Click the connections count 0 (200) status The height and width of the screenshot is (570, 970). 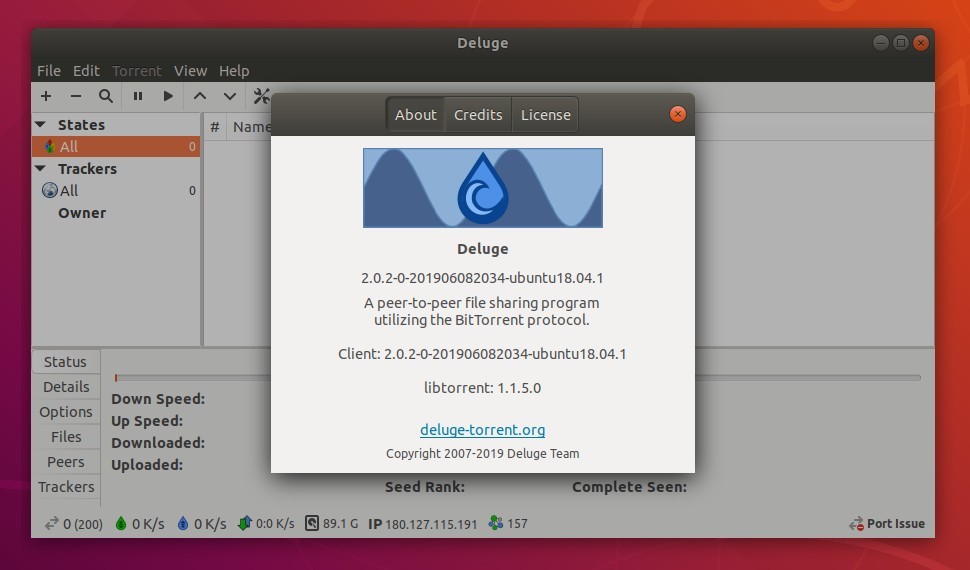pos(74,524)
